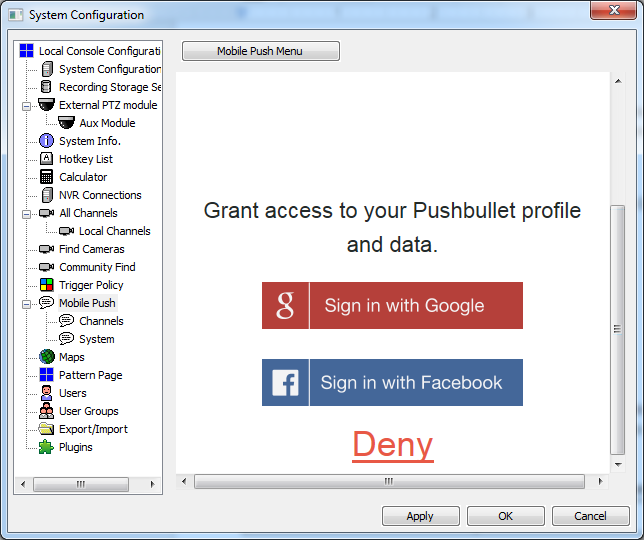644x540 pixels.
Task: Sign in with Google
Action: (x=392, y=306)
